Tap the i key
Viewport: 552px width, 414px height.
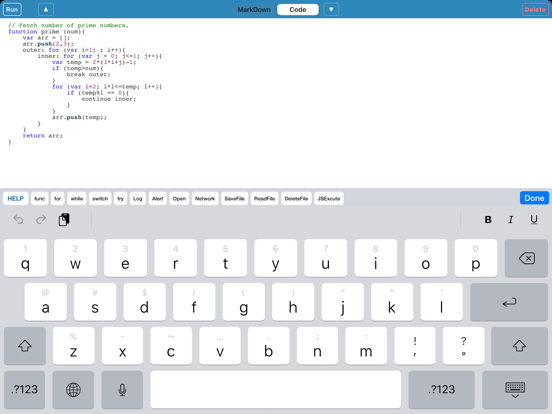(376, 258)
